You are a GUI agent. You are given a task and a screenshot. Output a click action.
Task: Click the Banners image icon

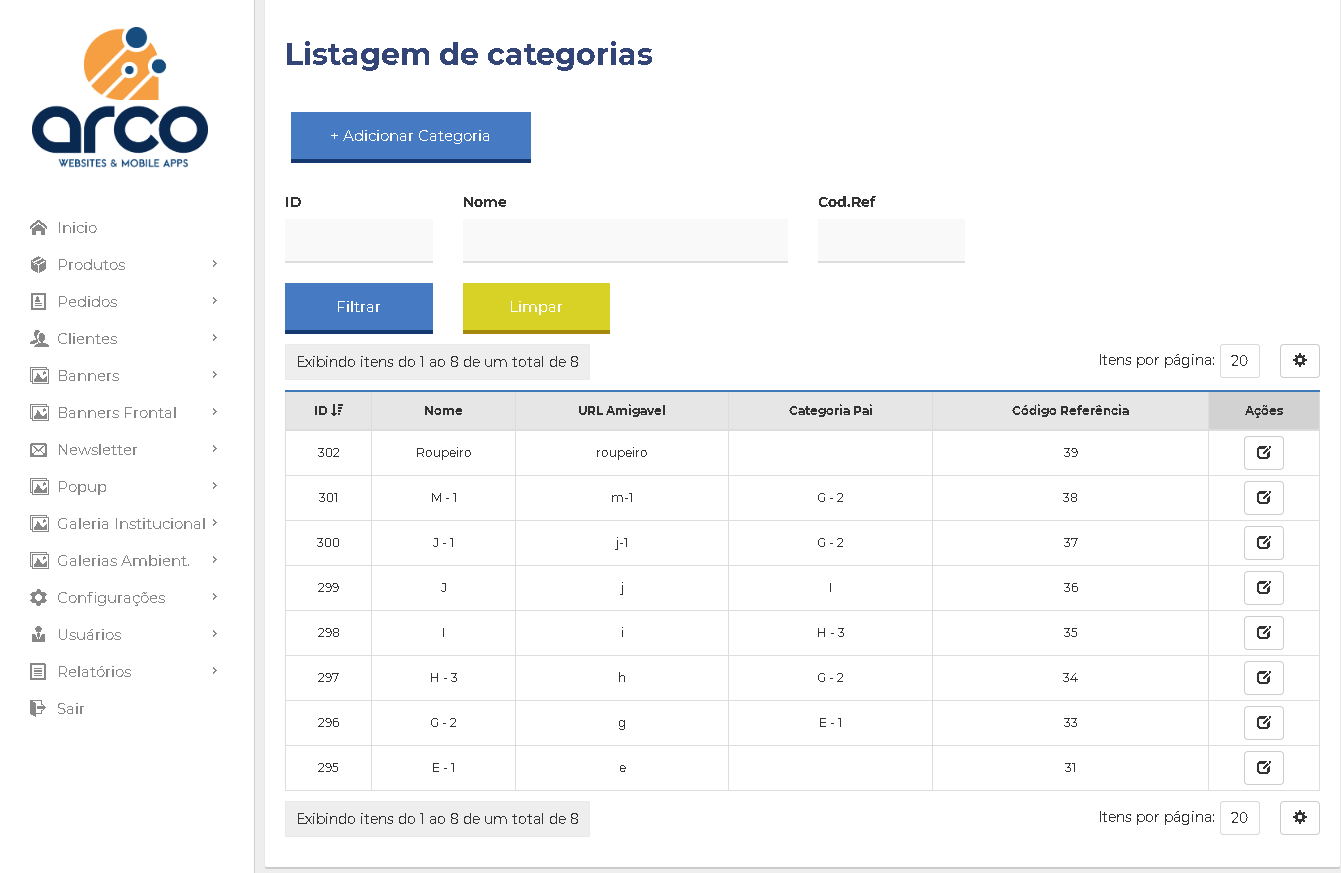click(39, 376)
